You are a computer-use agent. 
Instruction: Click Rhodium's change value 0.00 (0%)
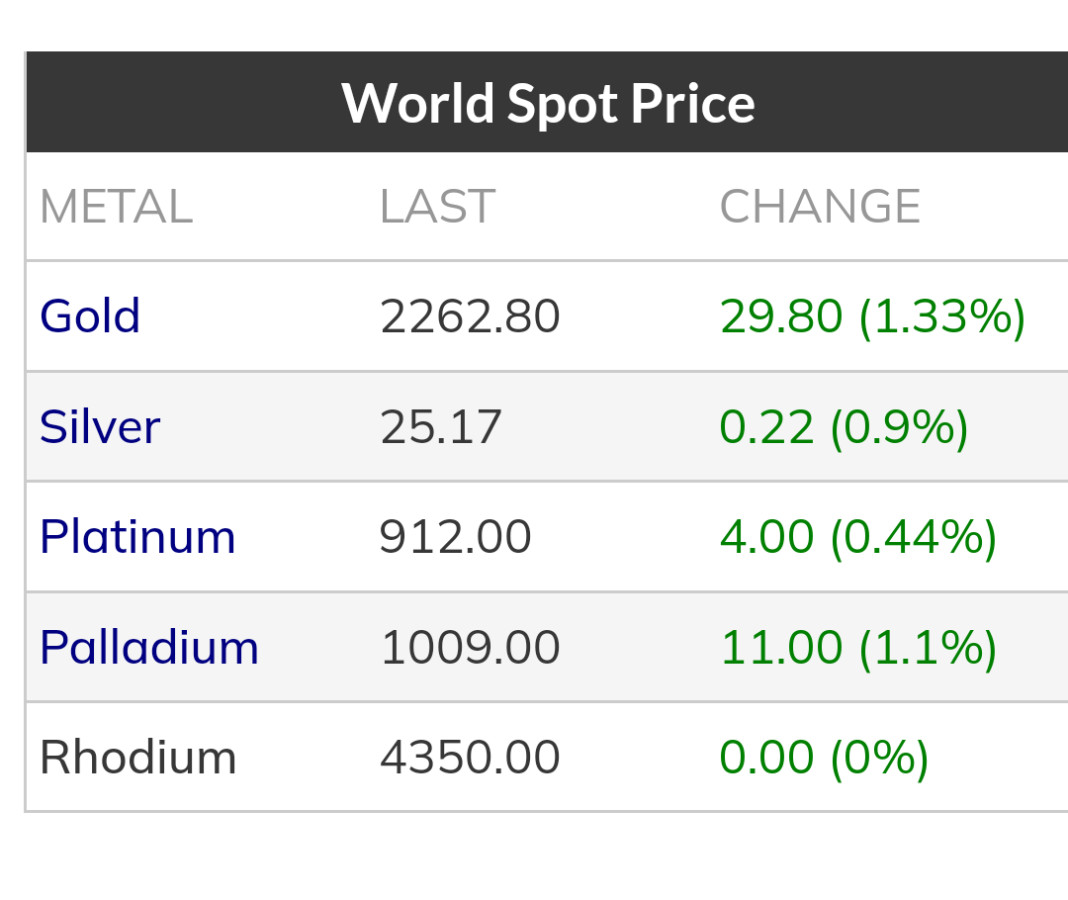point(824,757)
